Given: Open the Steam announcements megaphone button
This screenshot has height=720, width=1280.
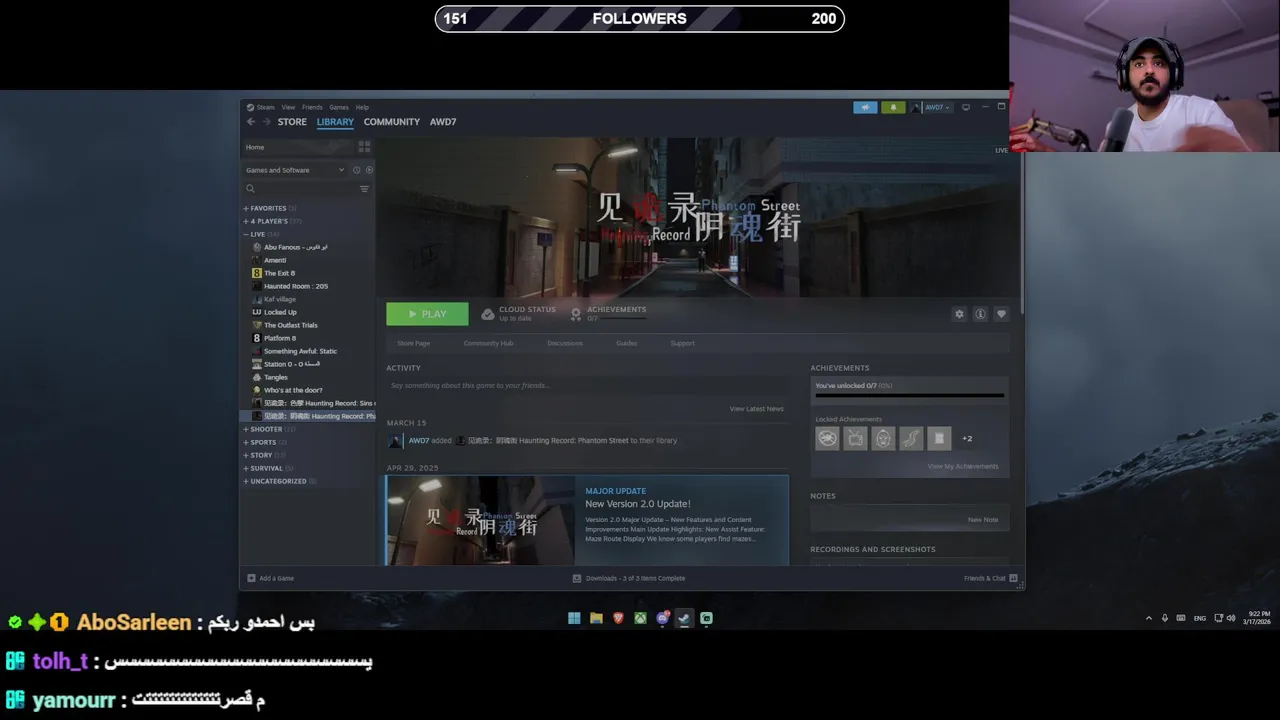Looking at the screenshot, I should coord(865,107).
